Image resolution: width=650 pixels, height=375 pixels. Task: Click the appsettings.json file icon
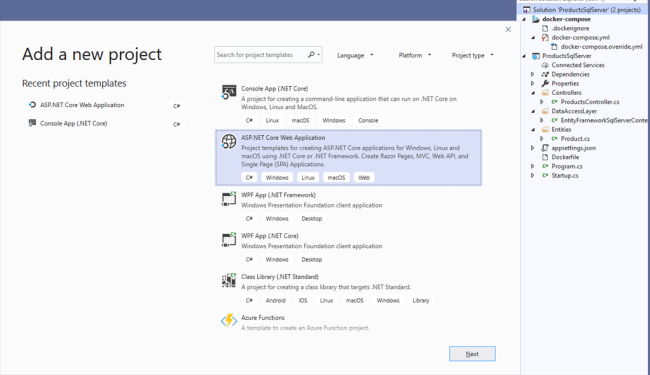coord(545,148)
